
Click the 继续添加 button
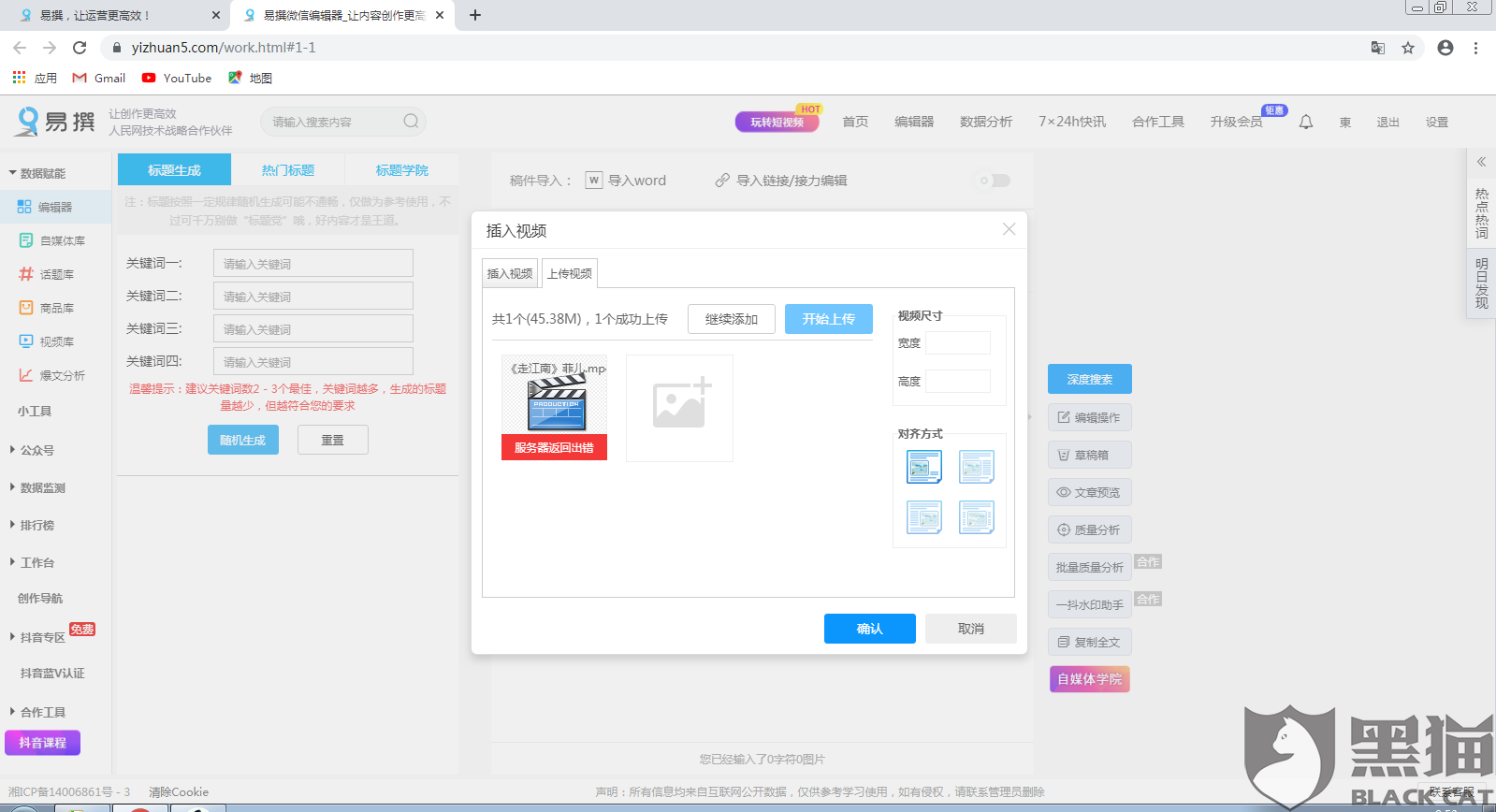pyautogui.click(x=732, y=319)
